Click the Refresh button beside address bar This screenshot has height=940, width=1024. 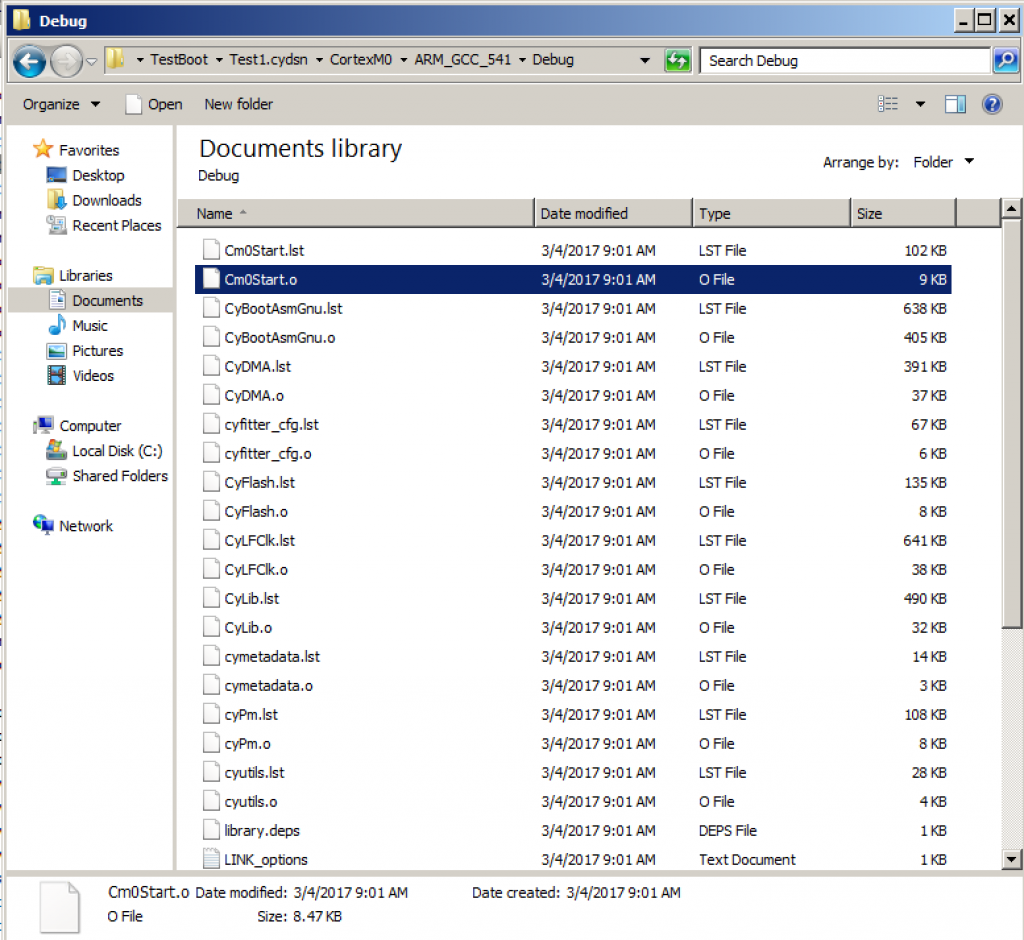coord(677,61)
